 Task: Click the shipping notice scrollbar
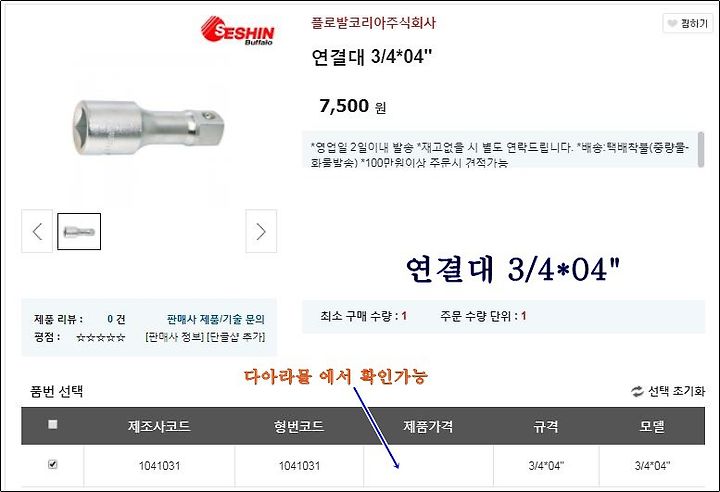pyautogui.click(x=701, y=150)
